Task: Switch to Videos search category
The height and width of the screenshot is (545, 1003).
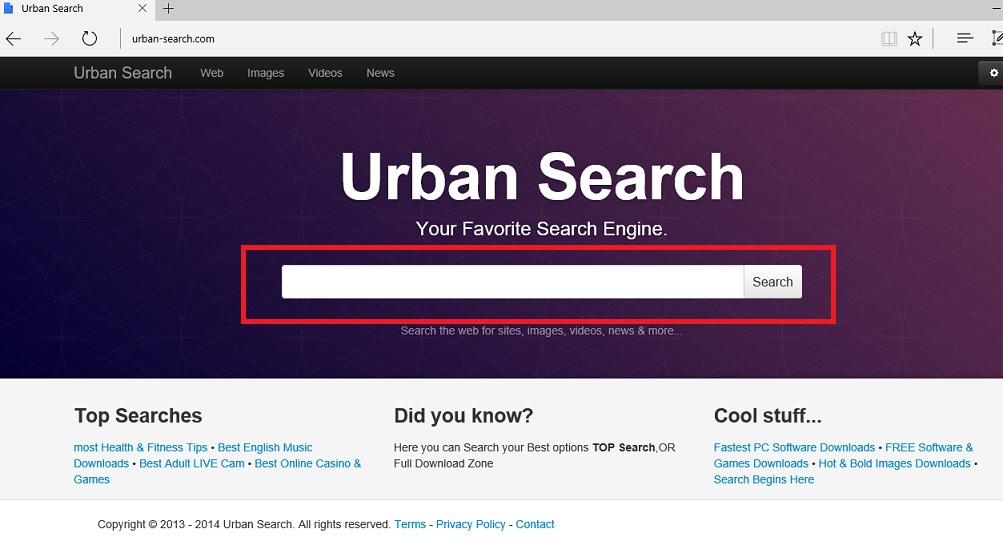Action: 325,73
